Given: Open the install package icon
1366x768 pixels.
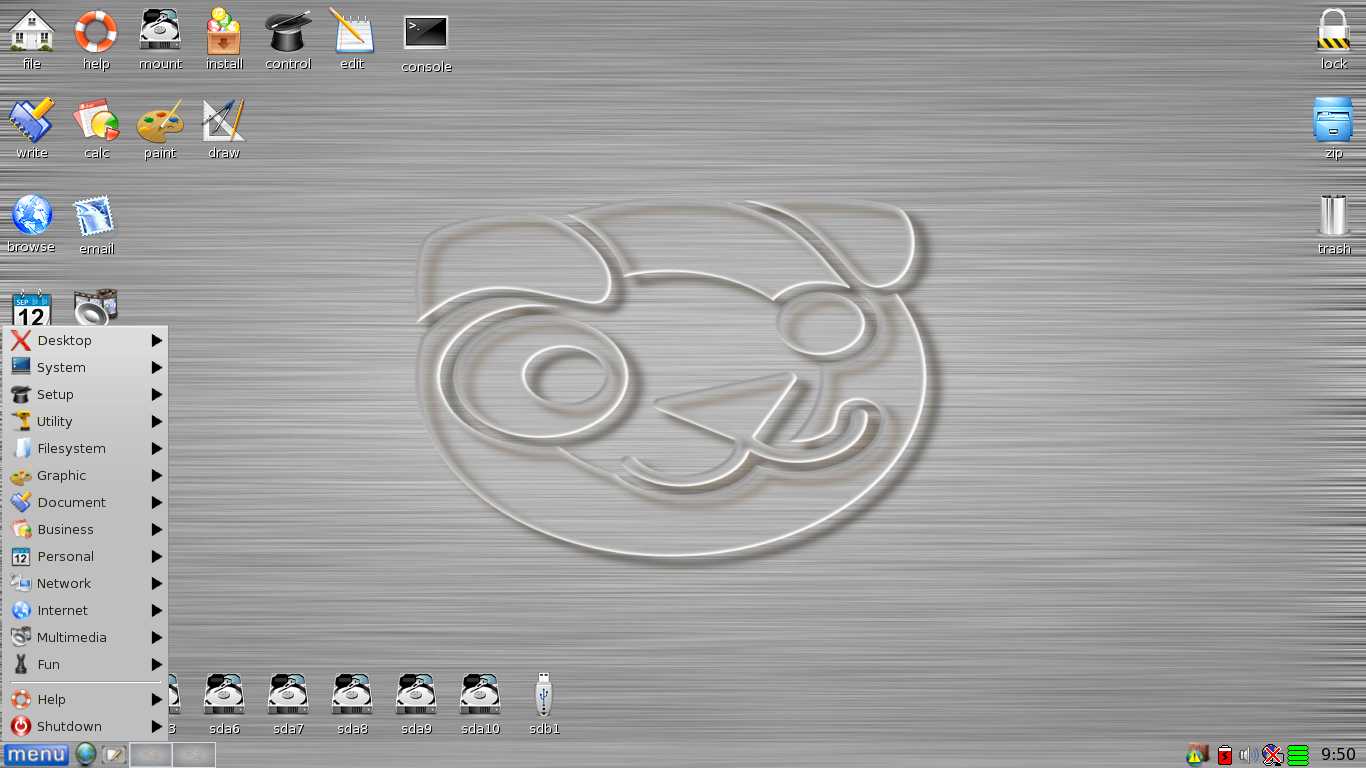Looking at the screenshot, I should pos(224,31).
